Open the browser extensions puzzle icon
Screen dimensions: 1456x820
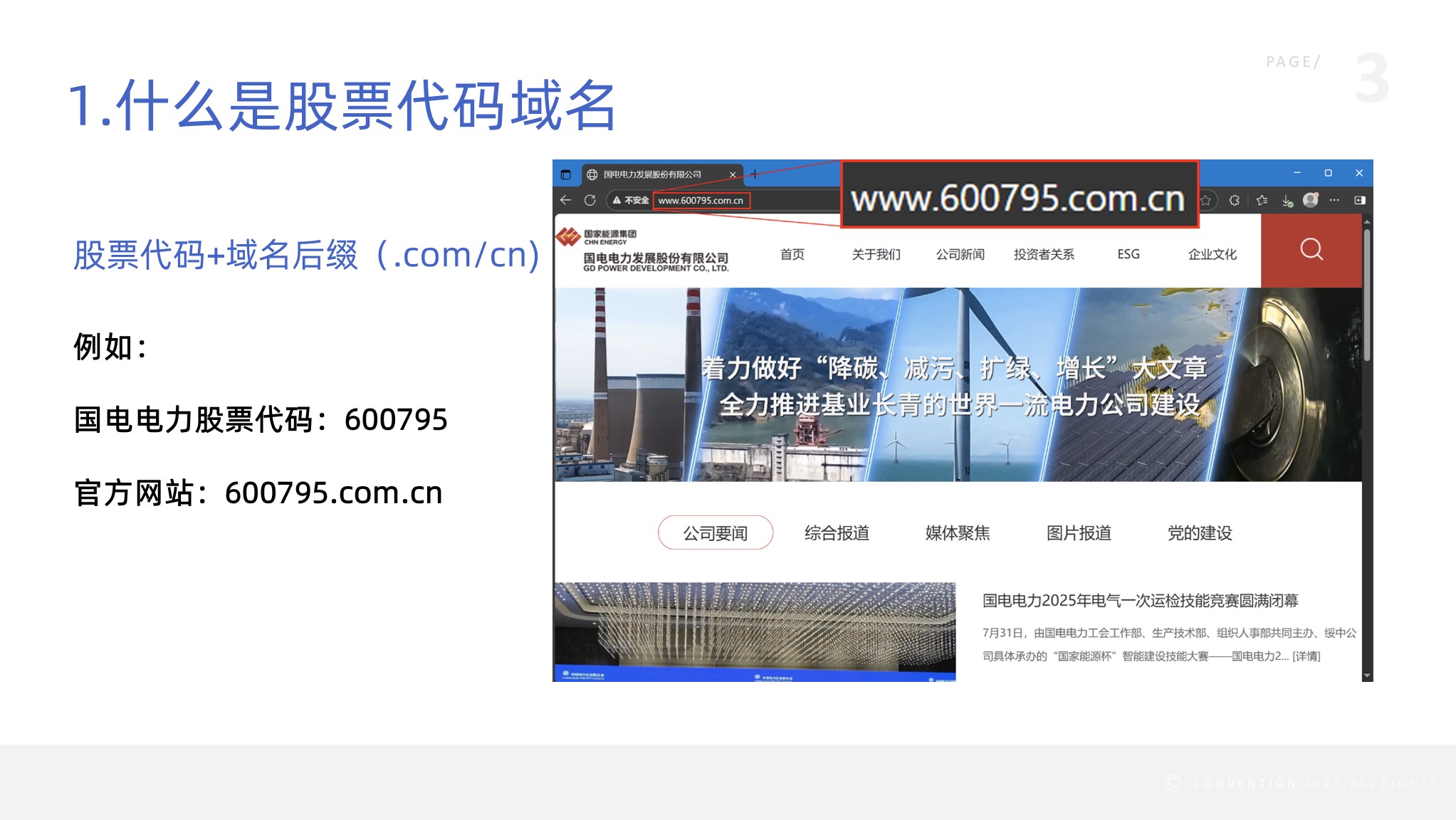click(1235, 201)
